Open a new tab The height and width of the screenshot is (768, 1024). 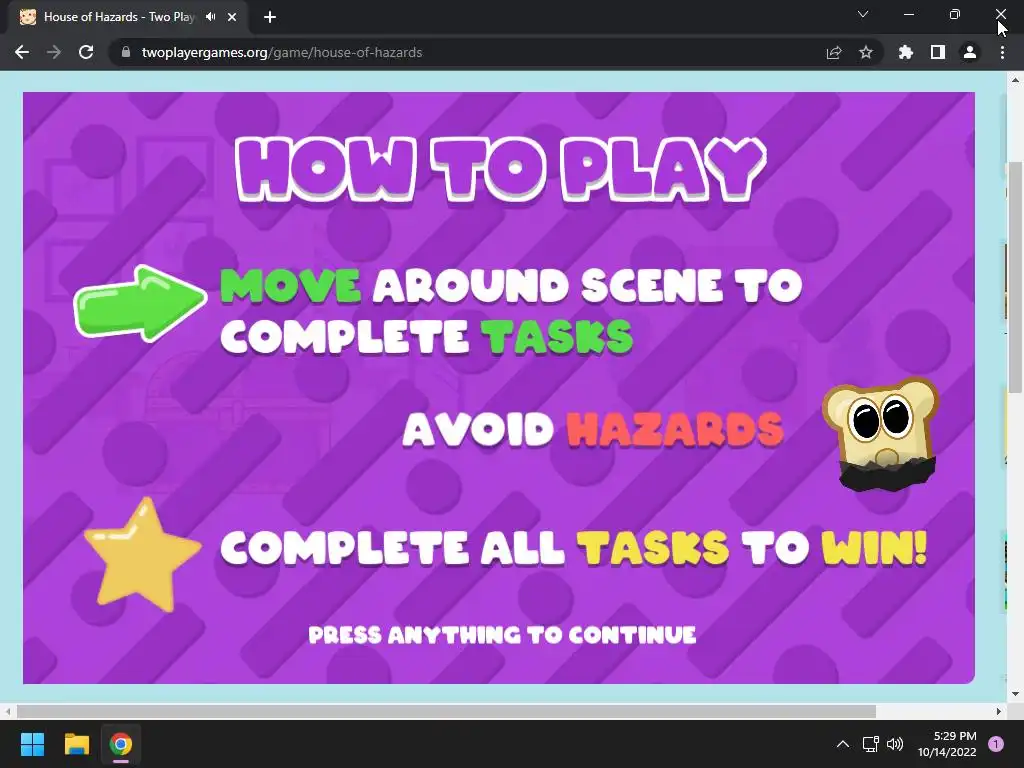(x=270, y=17)
